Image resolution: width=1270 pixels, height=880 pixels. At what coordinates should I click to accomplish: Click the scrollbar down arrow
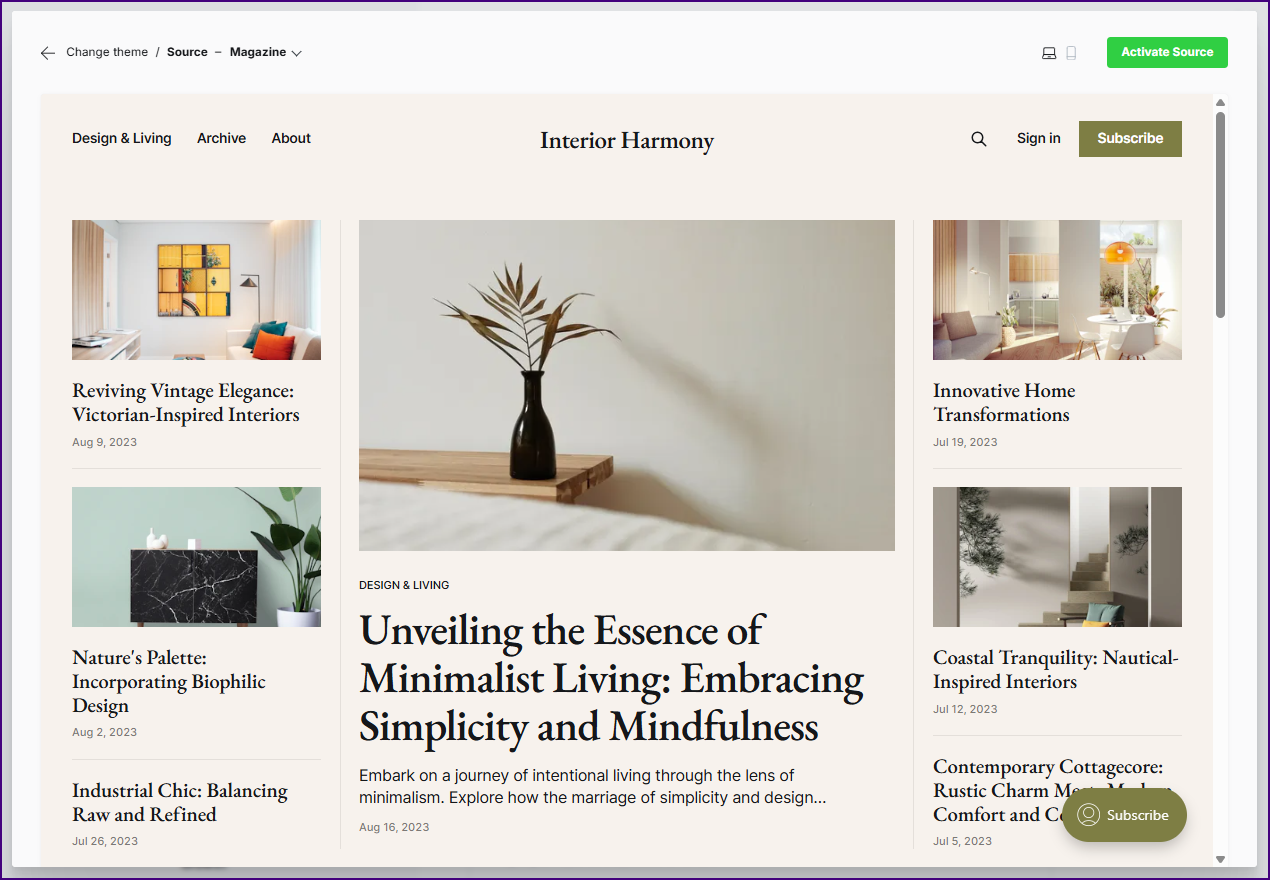pos(1220,859)
